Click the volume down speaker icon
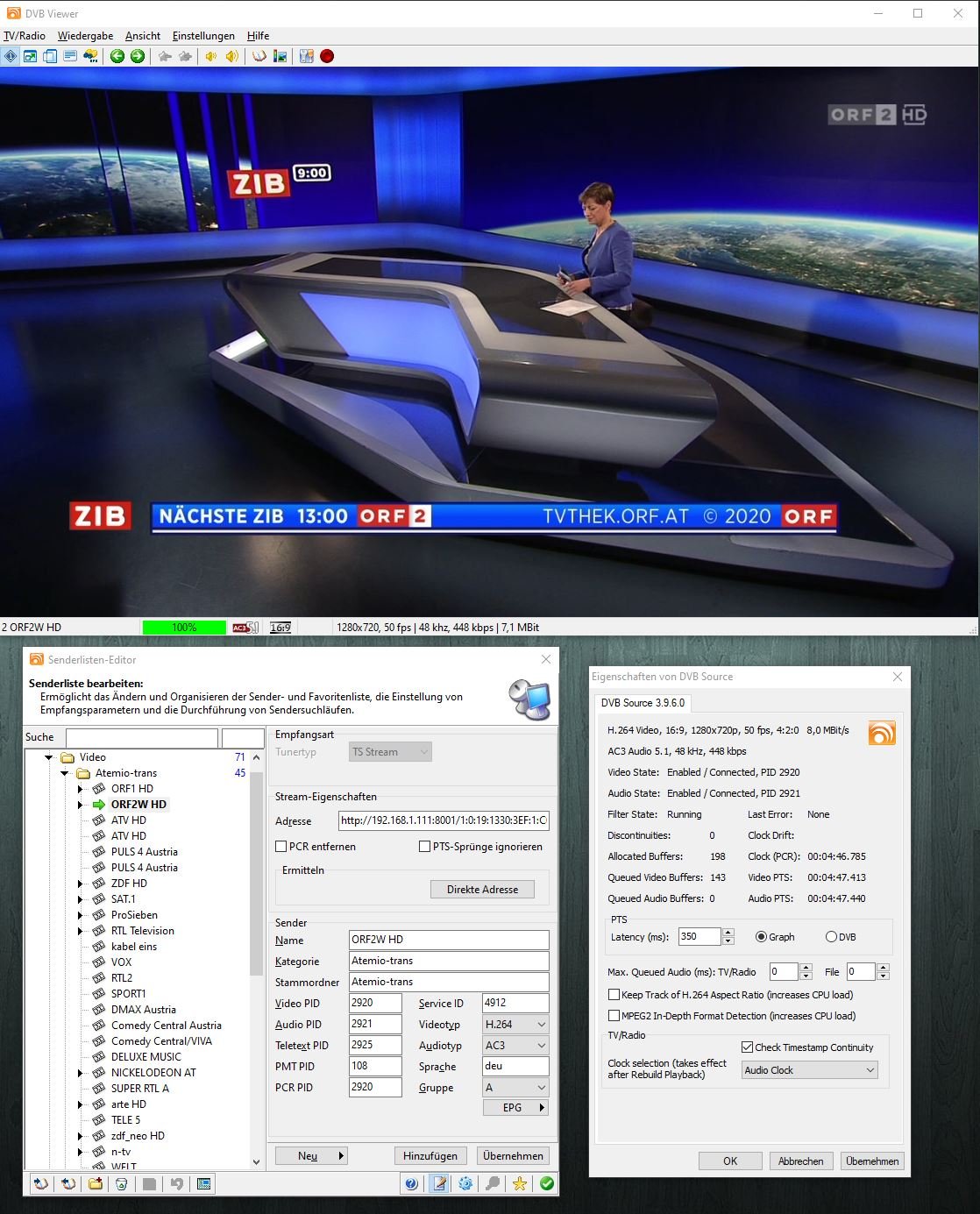The width and height of the screenshot is (980, 1214). point(211,56)
